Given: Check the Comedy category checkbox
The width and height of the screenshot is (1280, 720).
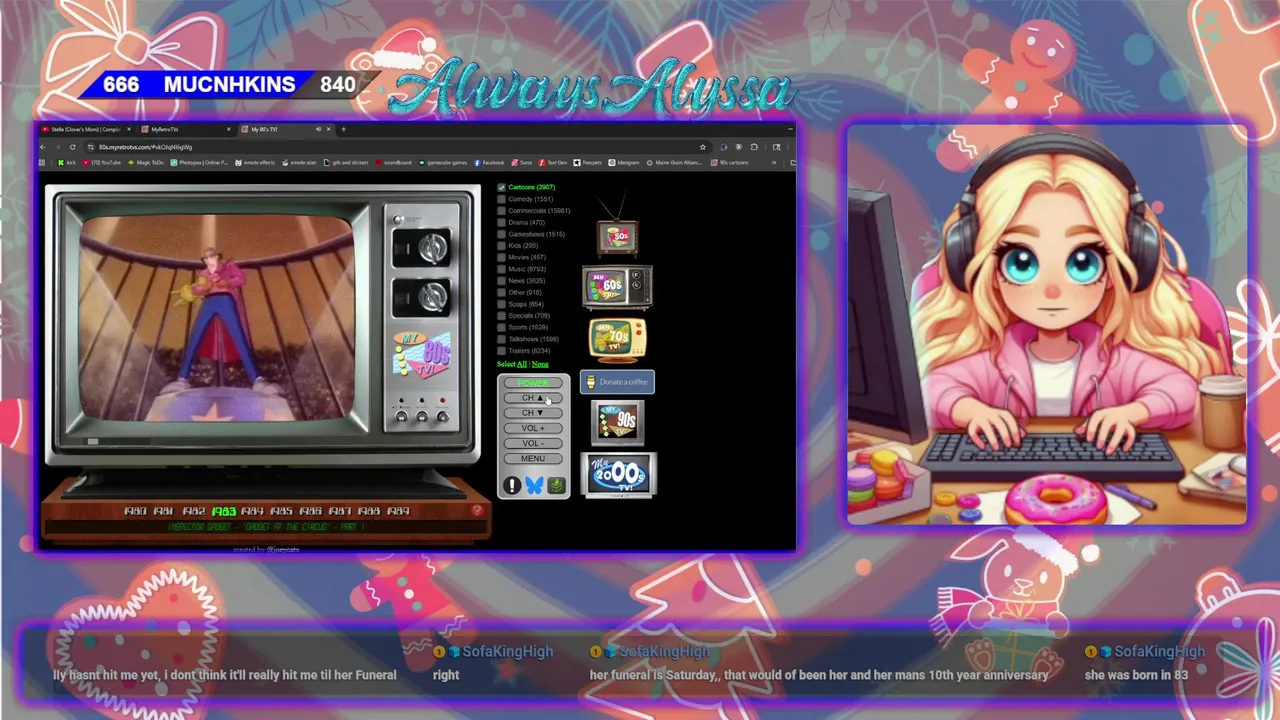Looking at the screenshot, I should click(x=502, y=199).
